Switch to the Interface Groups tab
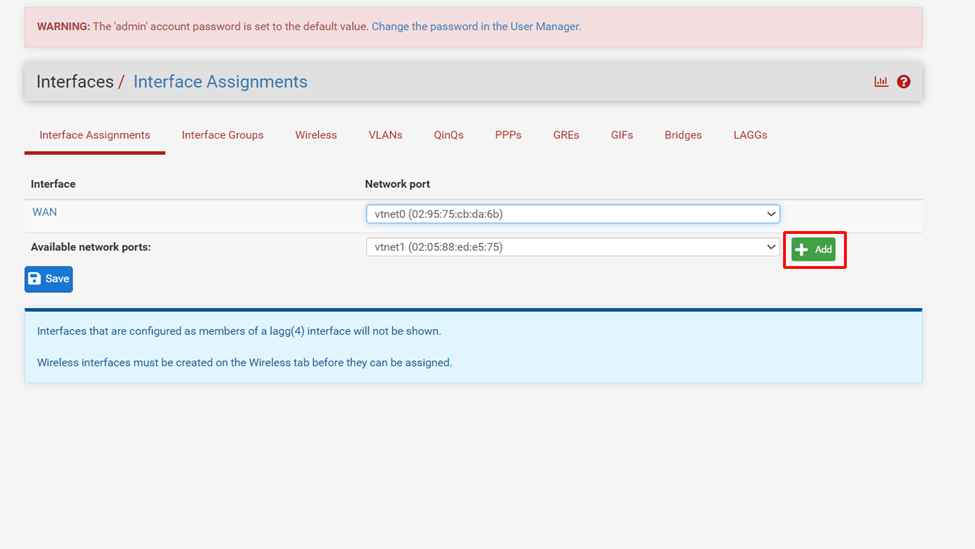 [222, 135]
